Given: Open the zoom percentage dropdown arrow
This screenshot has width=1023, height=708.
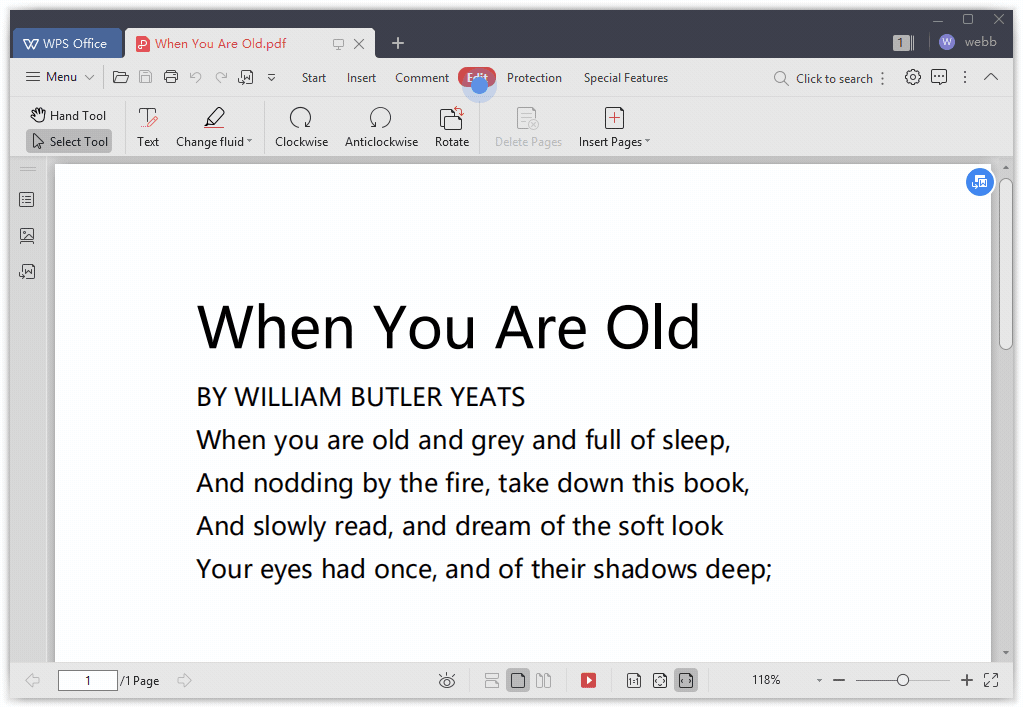Looking at the screenshot, I should tap(819, 680).
